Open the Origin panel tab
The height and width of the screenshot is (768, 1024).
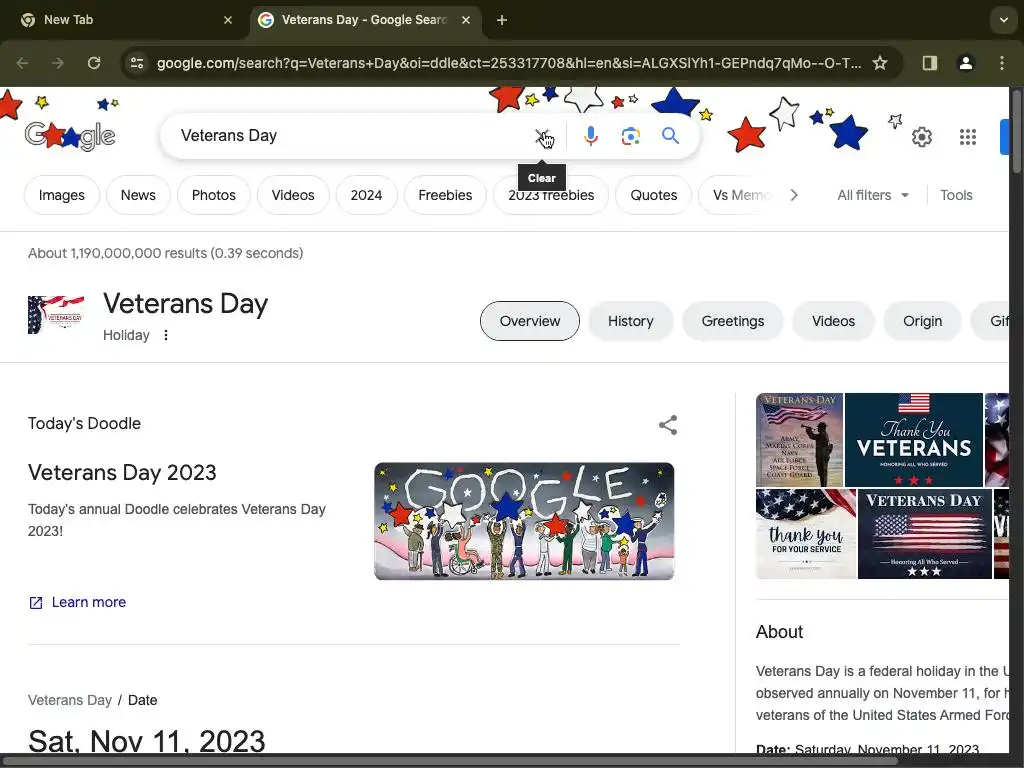(x=922, y=321)
